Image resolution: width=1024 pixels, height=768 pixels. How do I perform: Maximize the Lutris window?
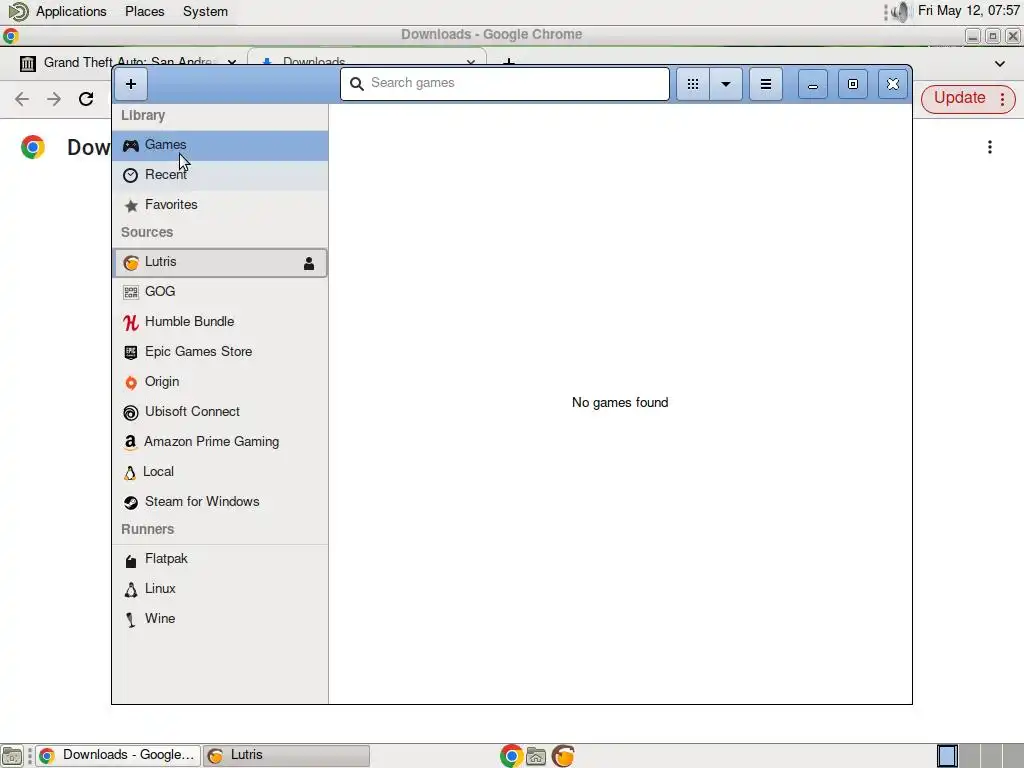pos(853,84)
